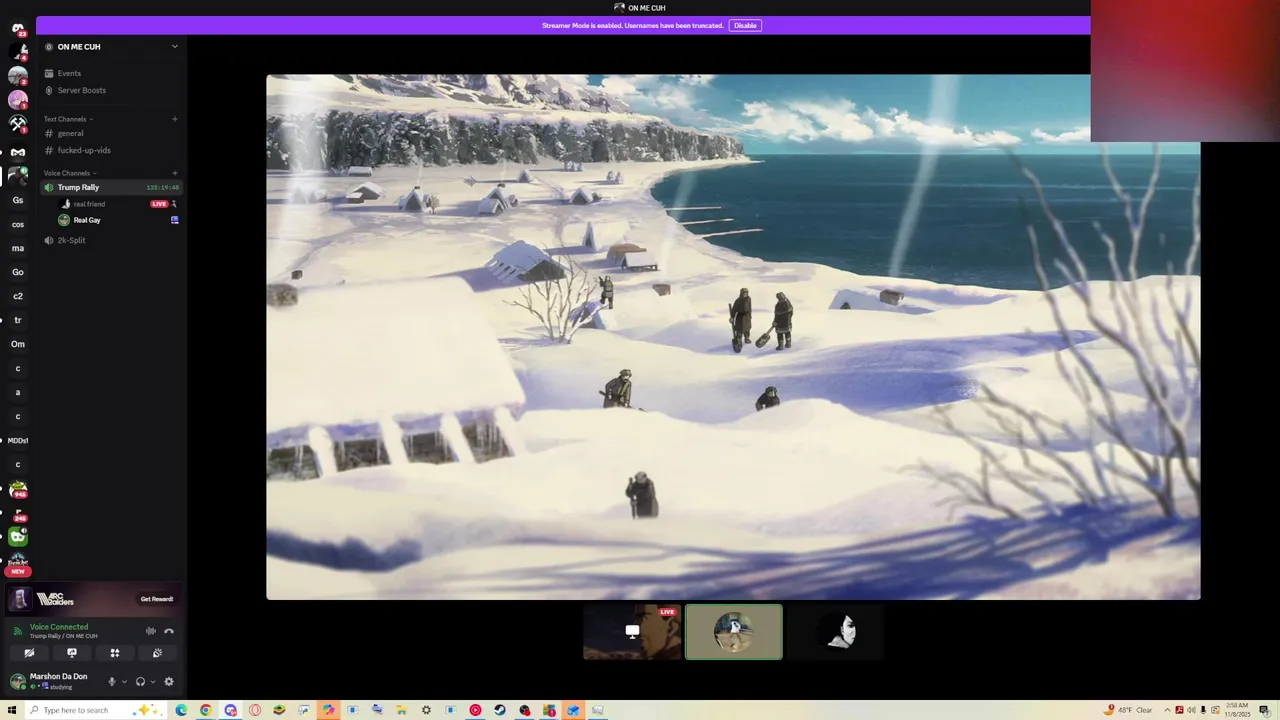Deafen audio with the headphones icon
The image size is (1280, 720).
click(x=140, y=682)
